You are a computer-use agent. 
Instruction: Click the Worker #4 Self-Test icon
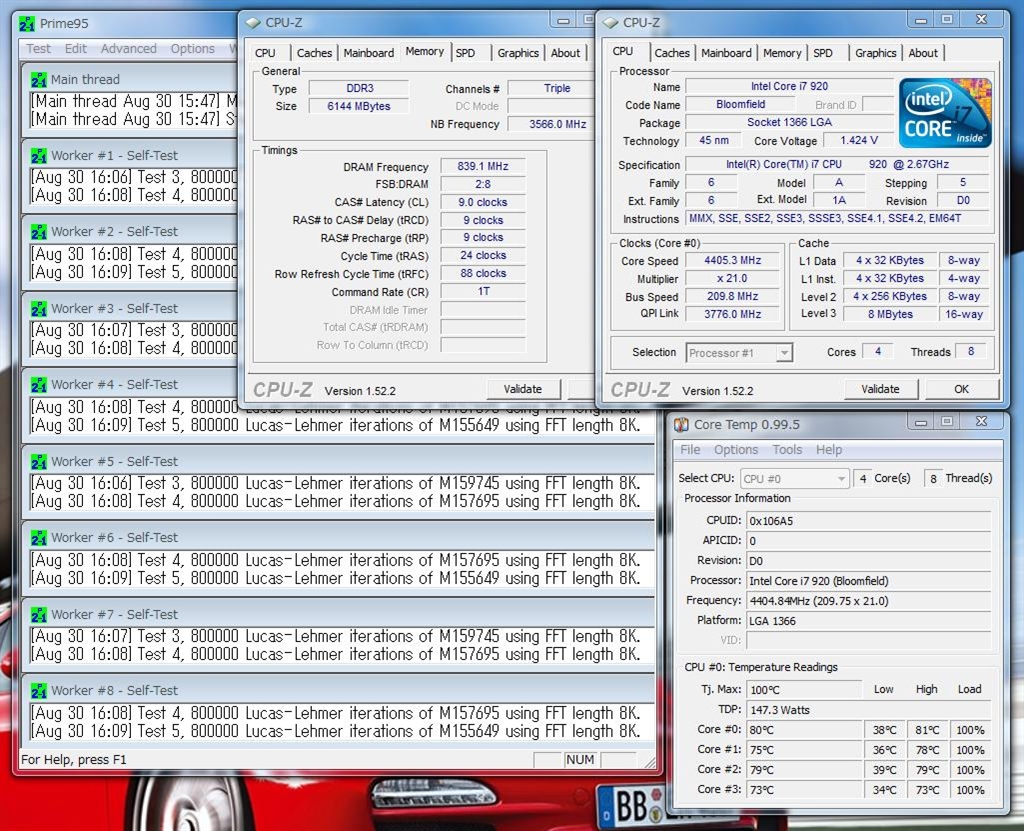[39, 385]
